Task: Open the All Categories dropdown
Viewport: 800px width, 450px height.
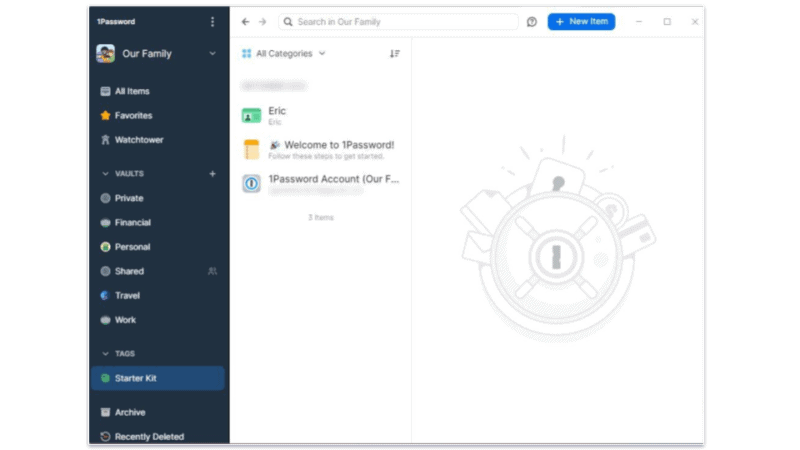Action: point(284,54)
